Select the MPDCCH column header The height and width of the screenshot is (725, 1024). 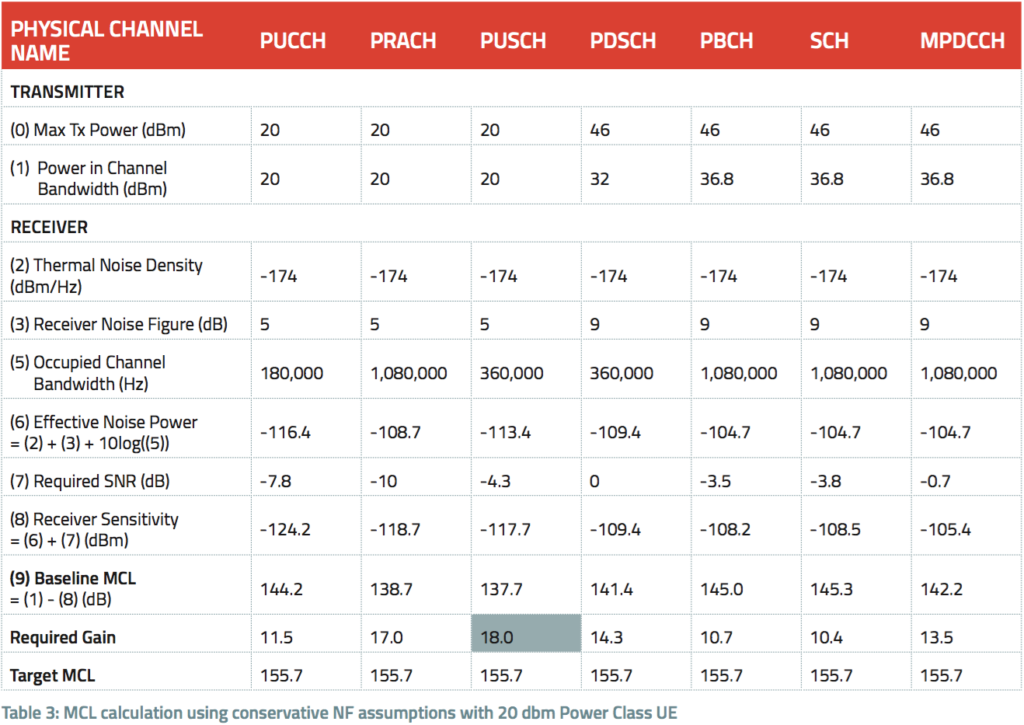pos(963,41)
